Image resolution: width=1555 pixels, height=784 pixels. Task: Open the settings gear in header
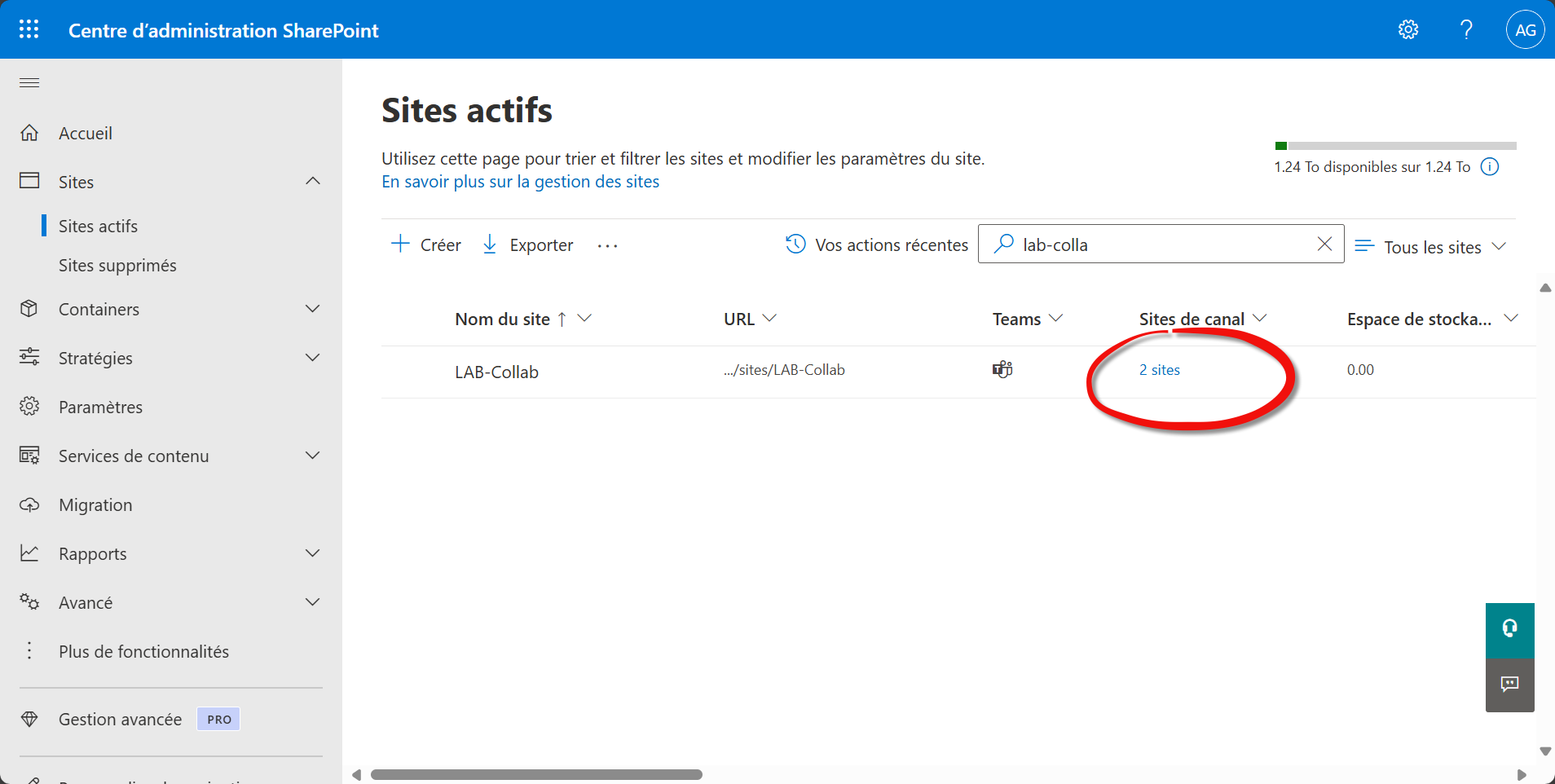tap(1407, 30)
